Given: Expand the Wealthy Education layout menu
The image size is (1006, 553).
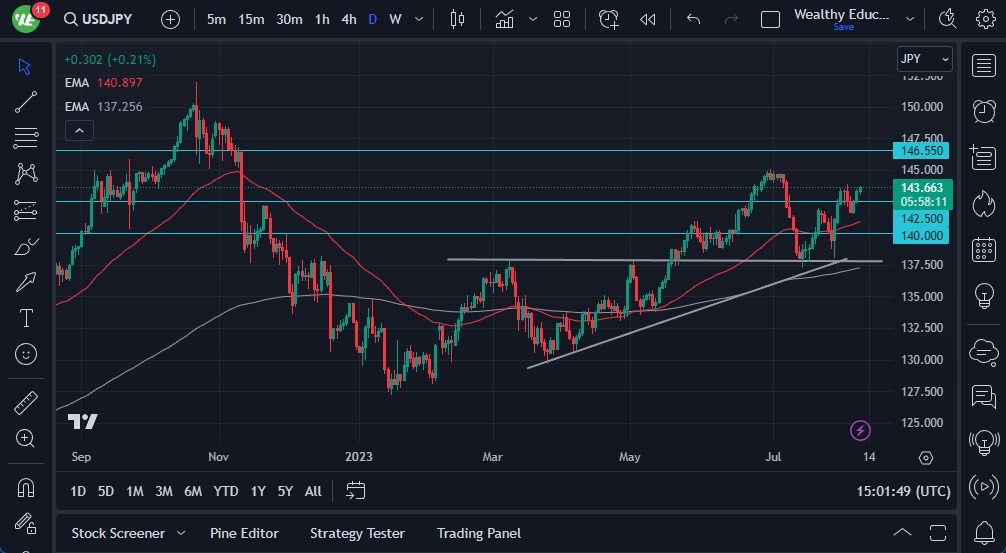Looking at the screenshot, I should point(910,19).
